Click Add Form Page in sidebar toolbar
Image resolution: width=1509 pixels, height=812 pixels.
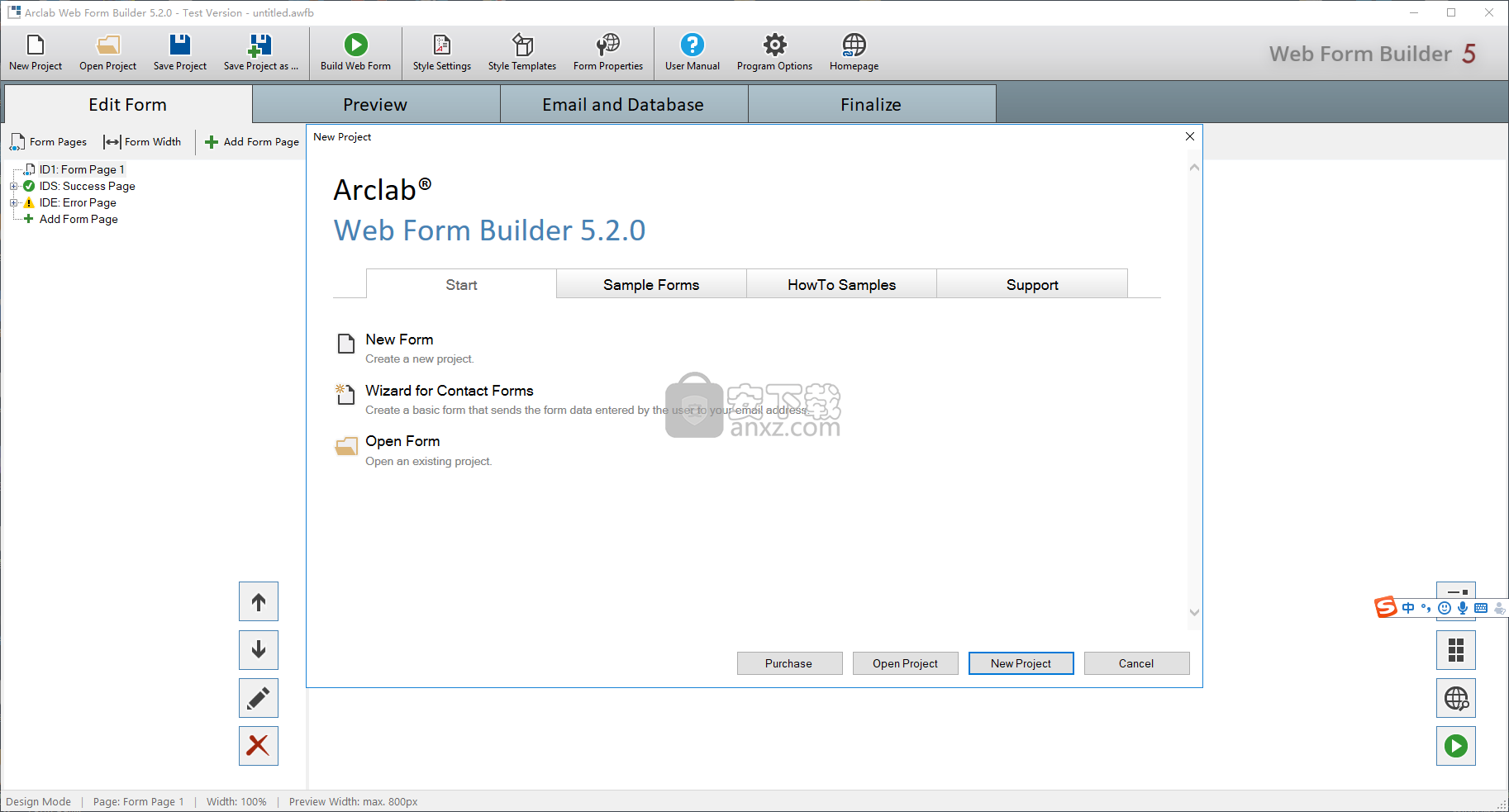pos(252,142)
